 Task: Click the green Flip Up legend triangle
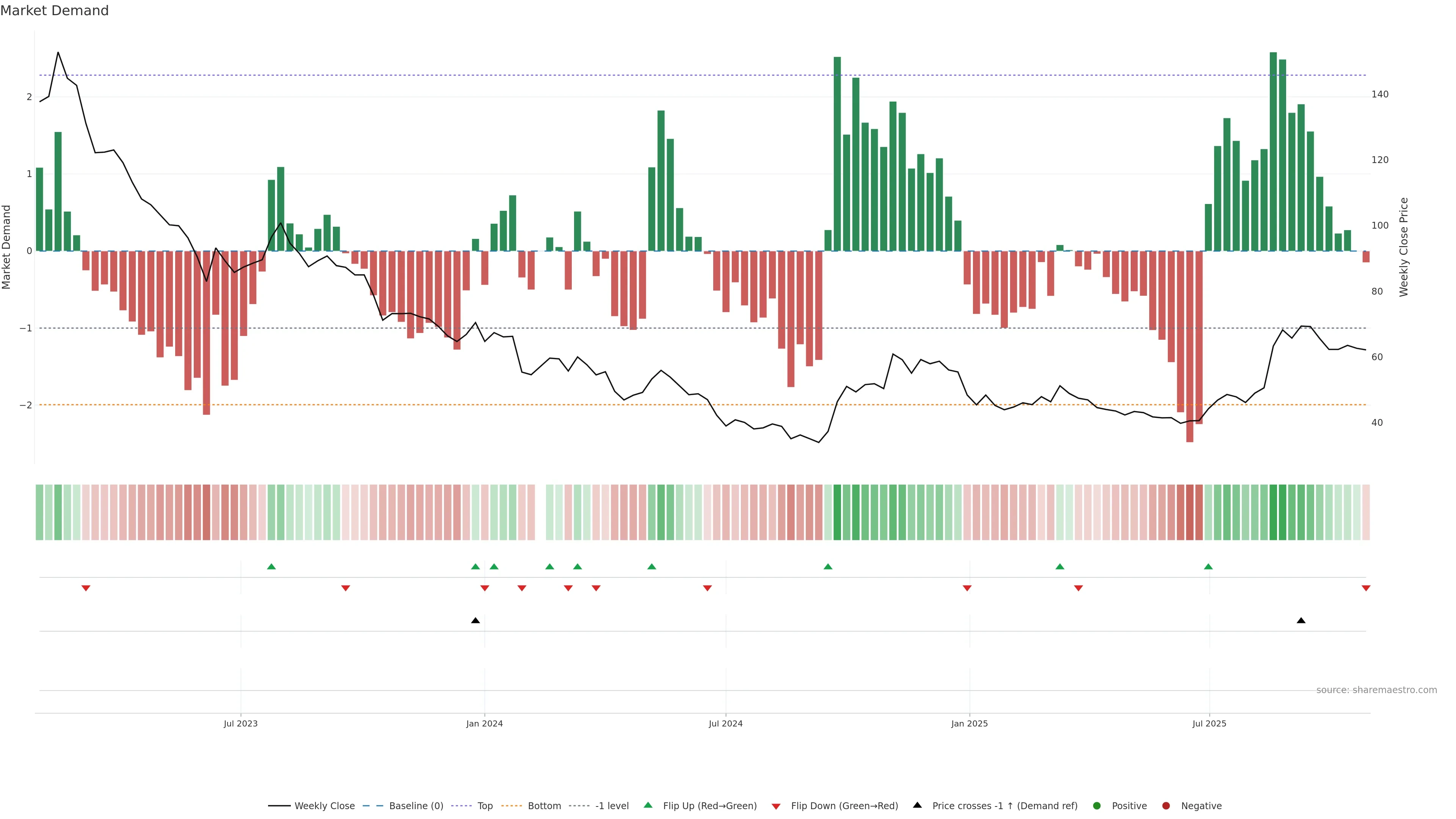pyautogui.click(x=648, y=805)
